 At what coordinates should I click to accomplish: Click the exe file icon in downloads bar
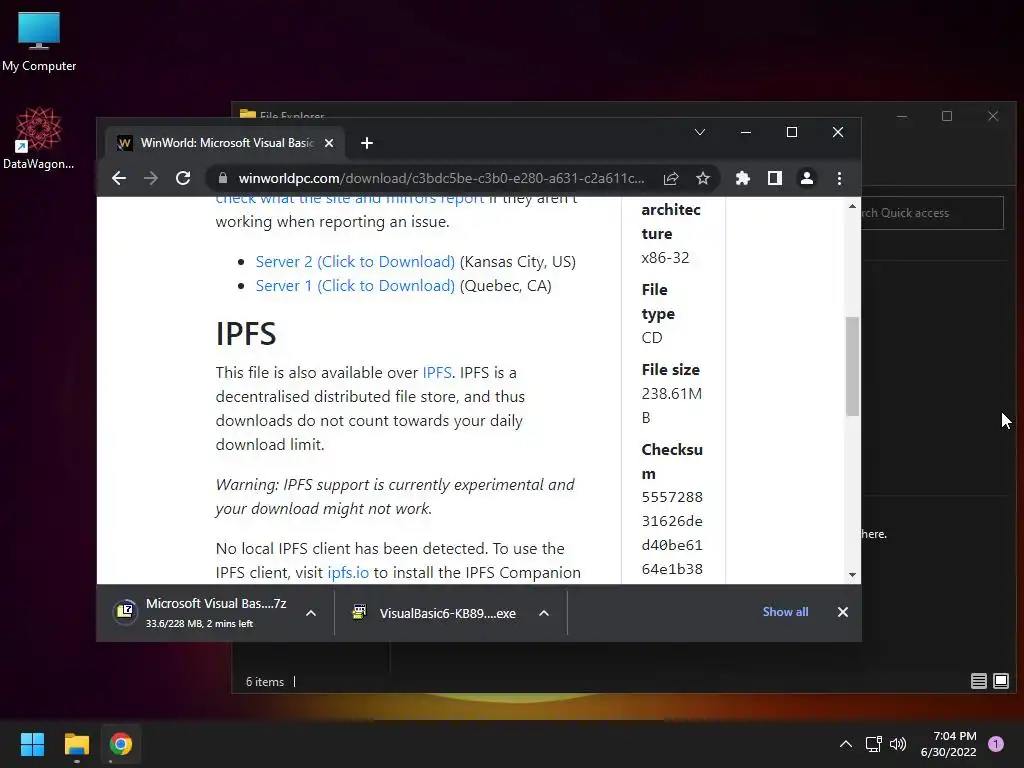[359, 612]
